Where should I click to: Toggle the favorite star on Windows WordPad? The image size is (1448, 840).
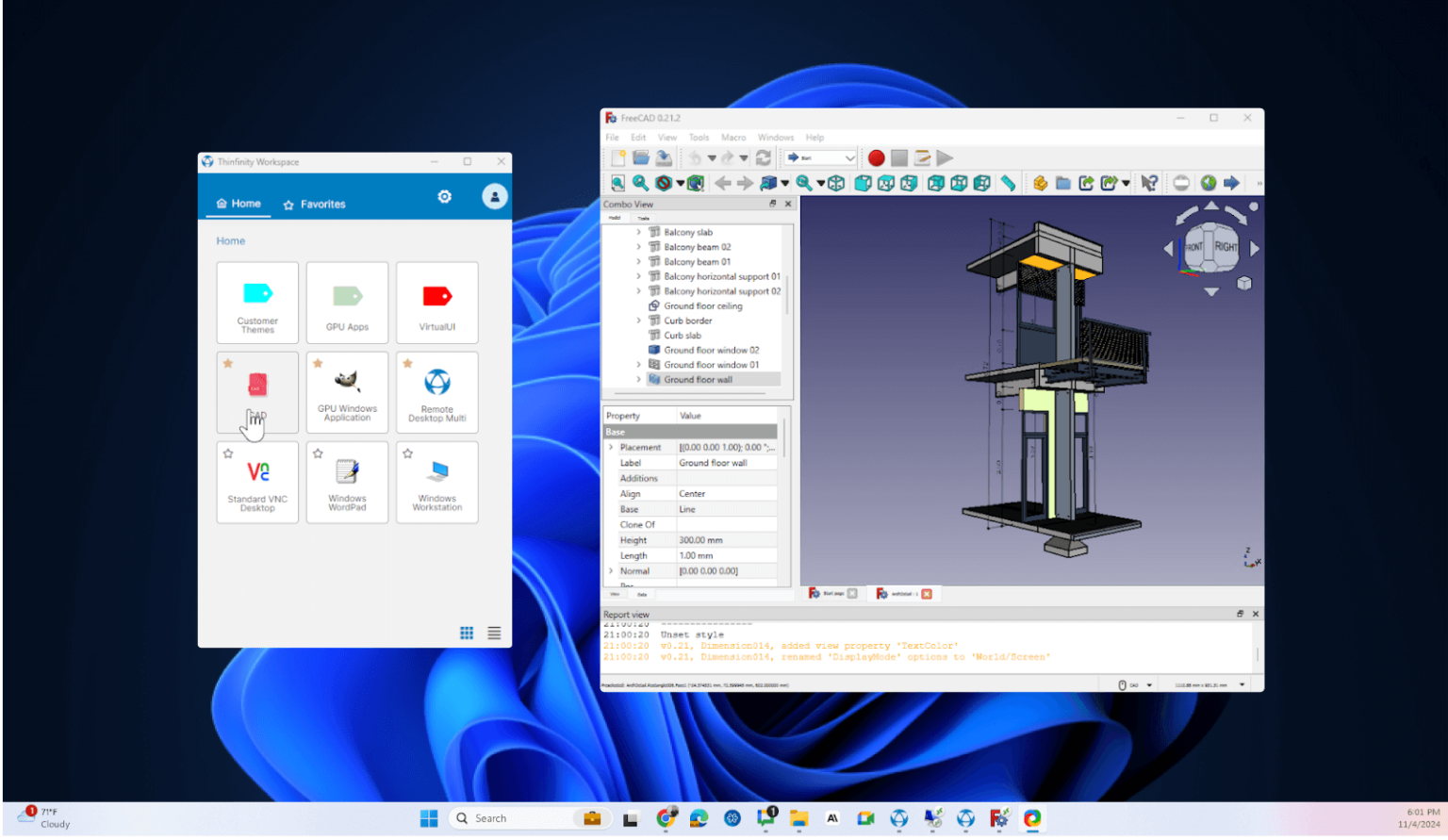(317, 453)
